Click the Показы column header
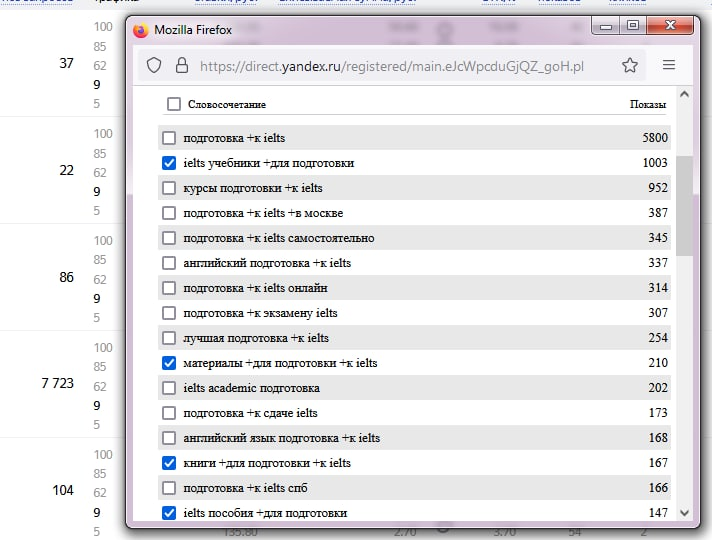The image size is (712, 540). pyautogui.click(x=648, y=104)
